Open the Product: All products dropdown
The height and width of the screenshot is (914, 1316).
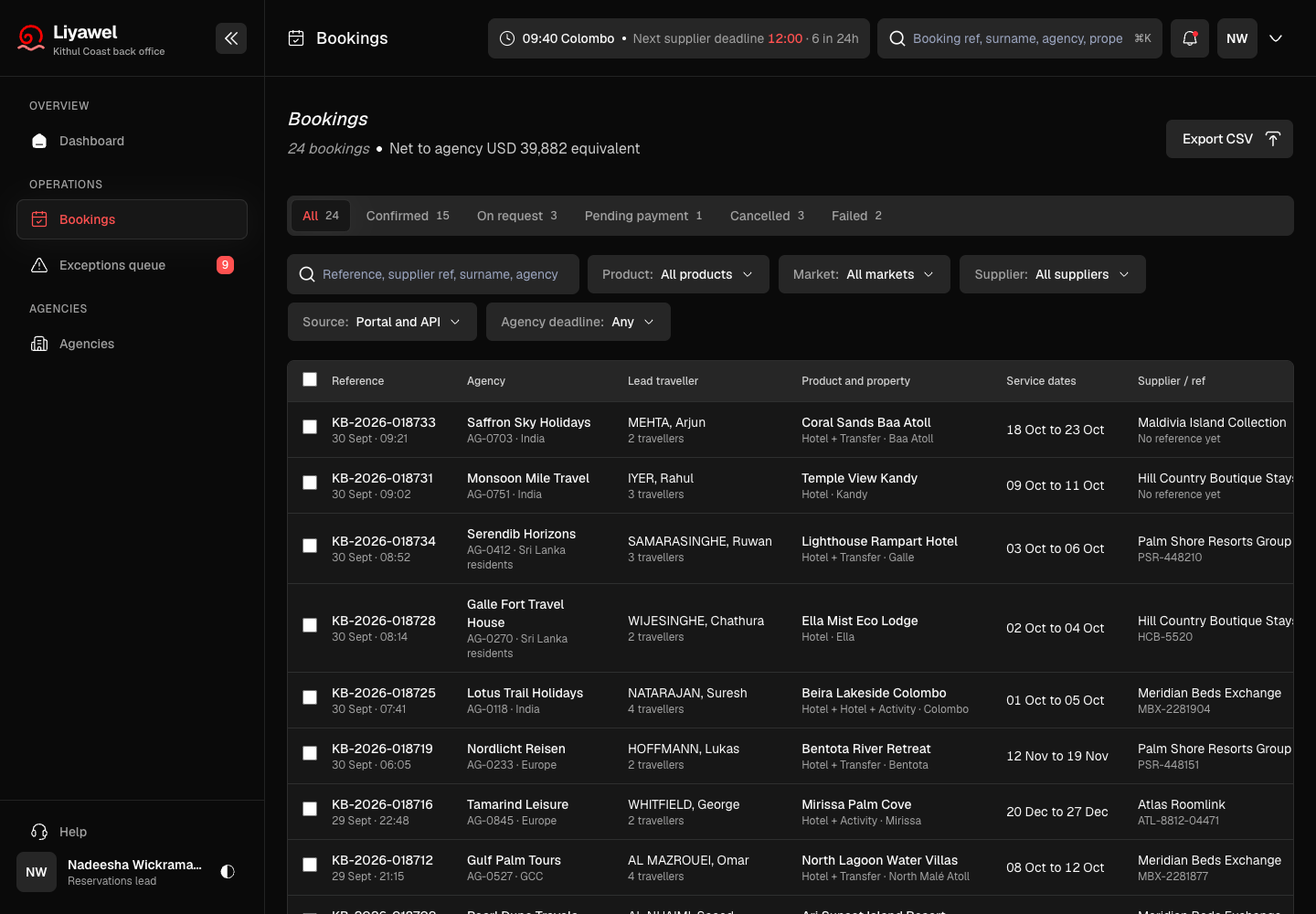click(x=678, y=274)
